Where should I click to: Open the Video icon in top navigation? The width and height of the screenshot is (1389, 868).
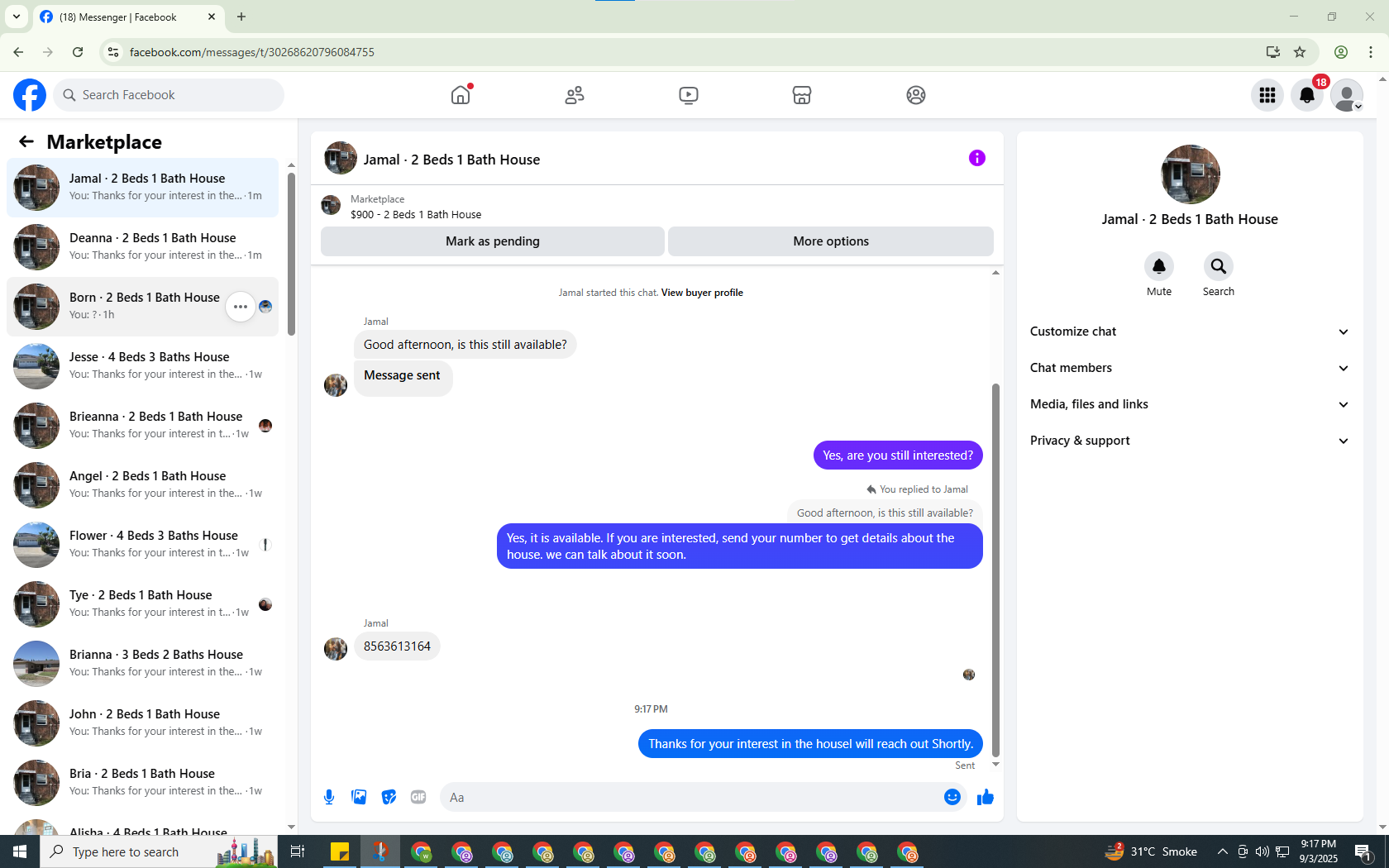pyautogui.click(x=688, y=95)
